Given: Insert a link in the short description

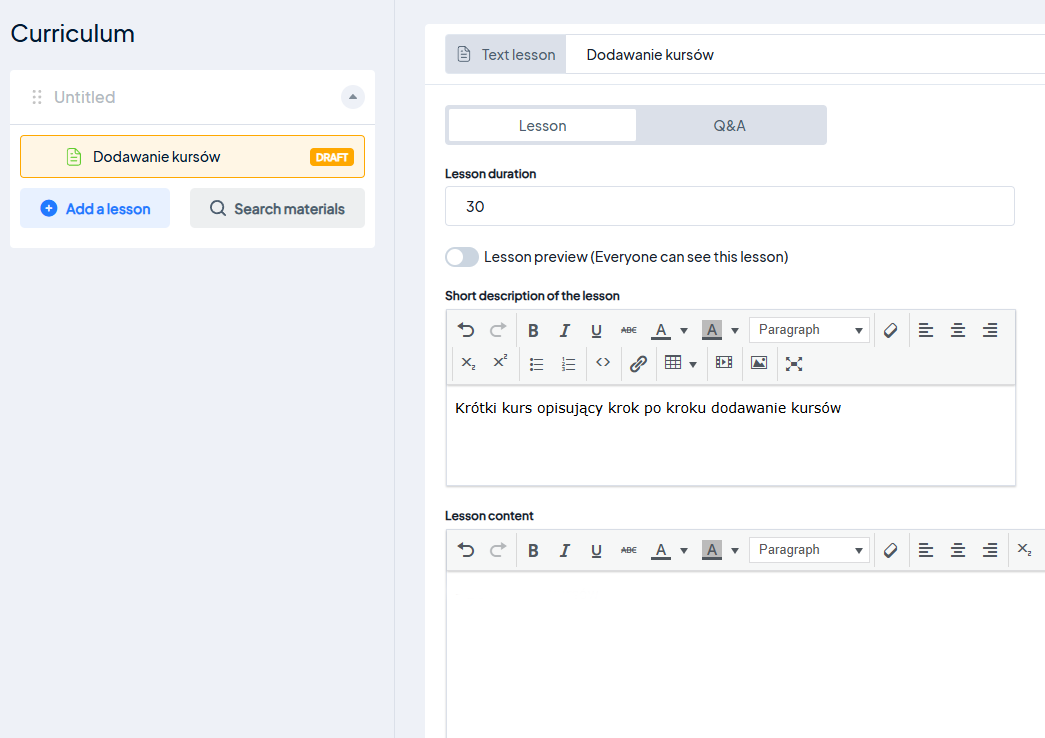Looking at the screenshot, I should click(638, 364).
